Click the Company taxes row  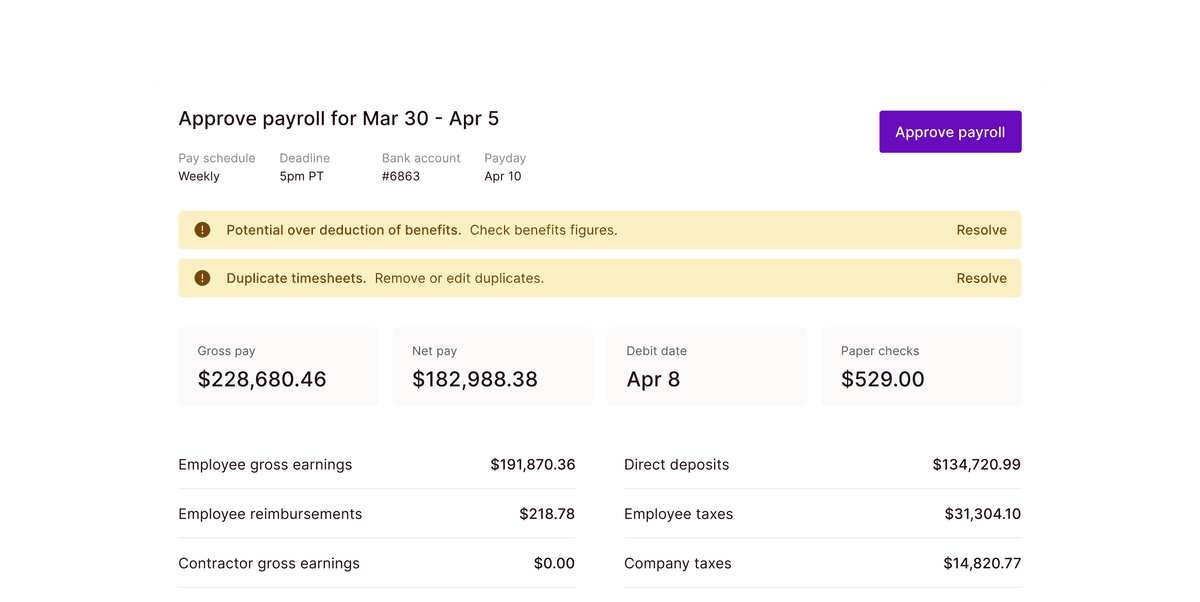coord(822,563)
